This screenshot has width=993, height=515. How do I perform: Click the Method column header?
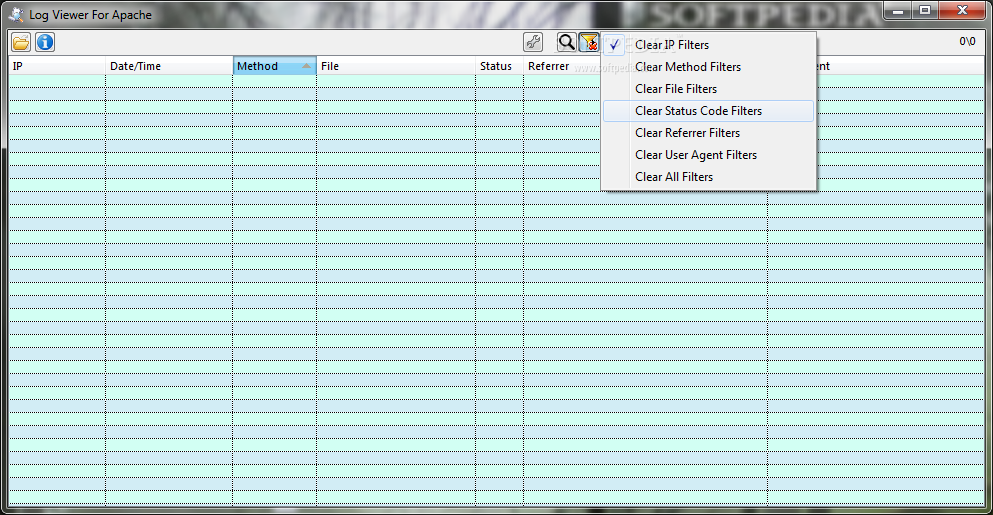274,66
